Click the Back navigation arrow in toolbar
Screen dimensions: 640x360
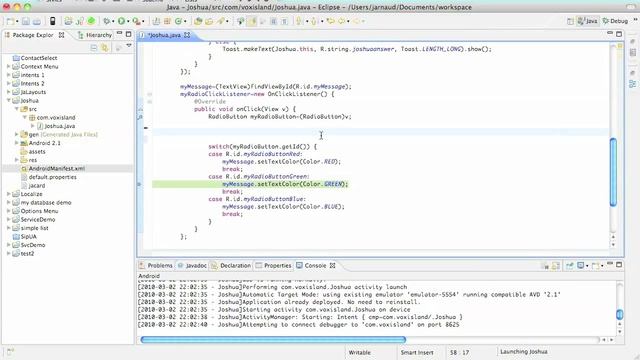click(x=342, y=21)
